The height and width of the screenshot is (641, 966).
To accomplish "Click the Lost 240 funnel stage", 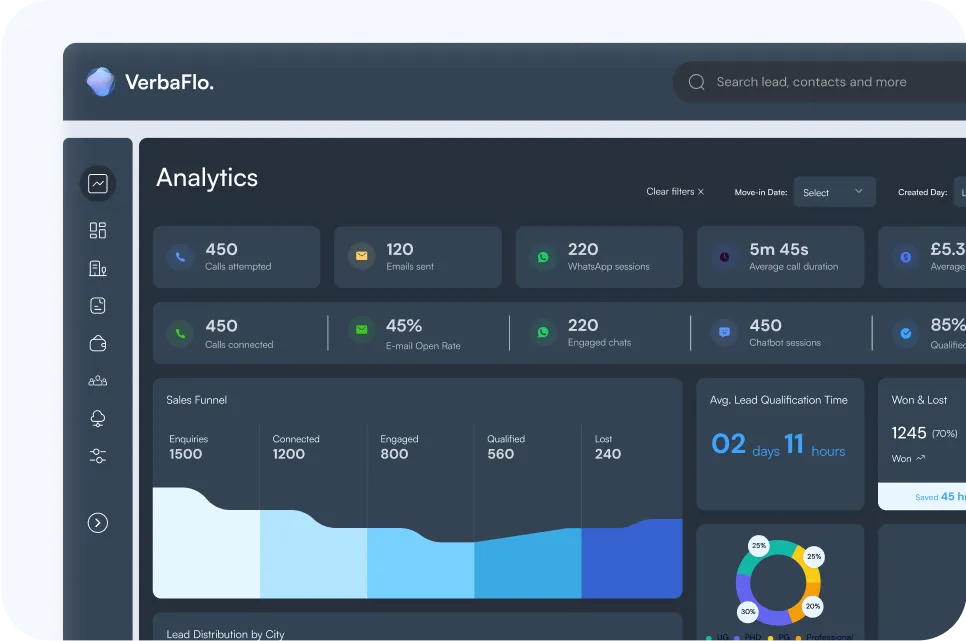I will 607,447.
